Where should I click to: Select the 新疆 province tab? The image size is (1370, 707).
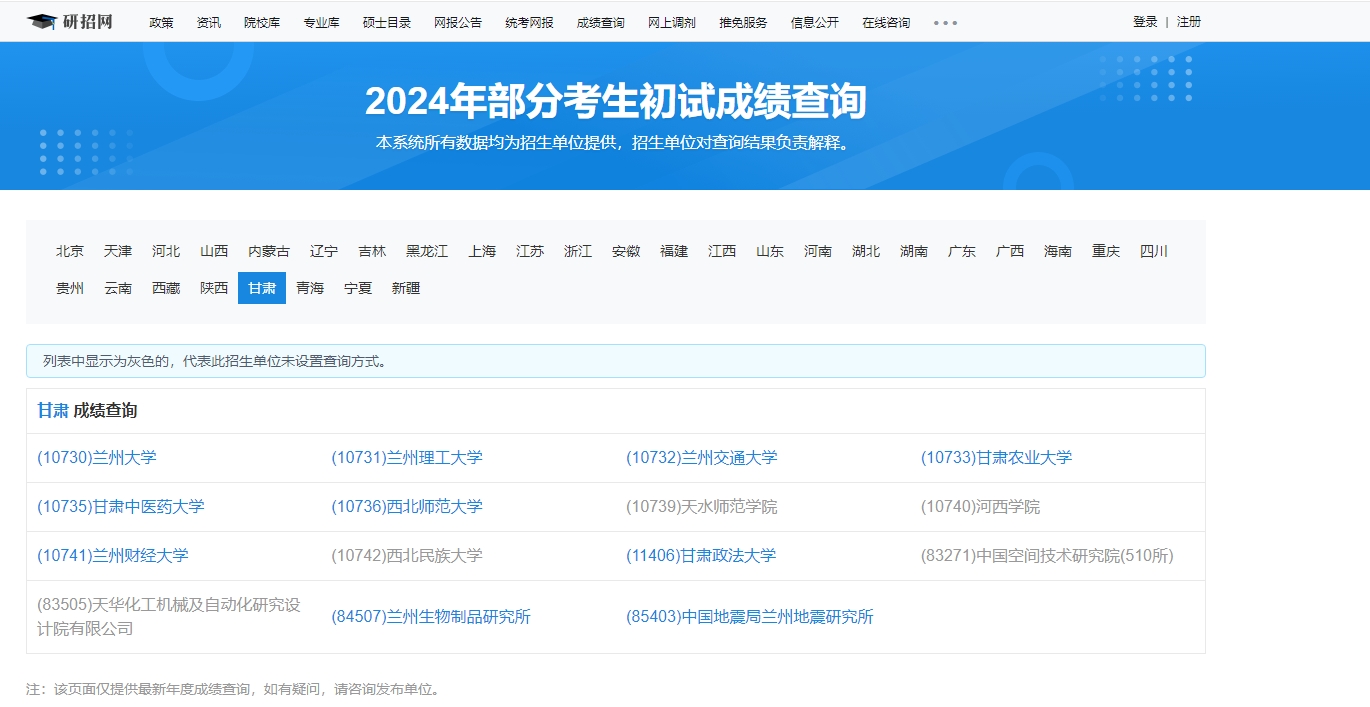tap(406, 288)
